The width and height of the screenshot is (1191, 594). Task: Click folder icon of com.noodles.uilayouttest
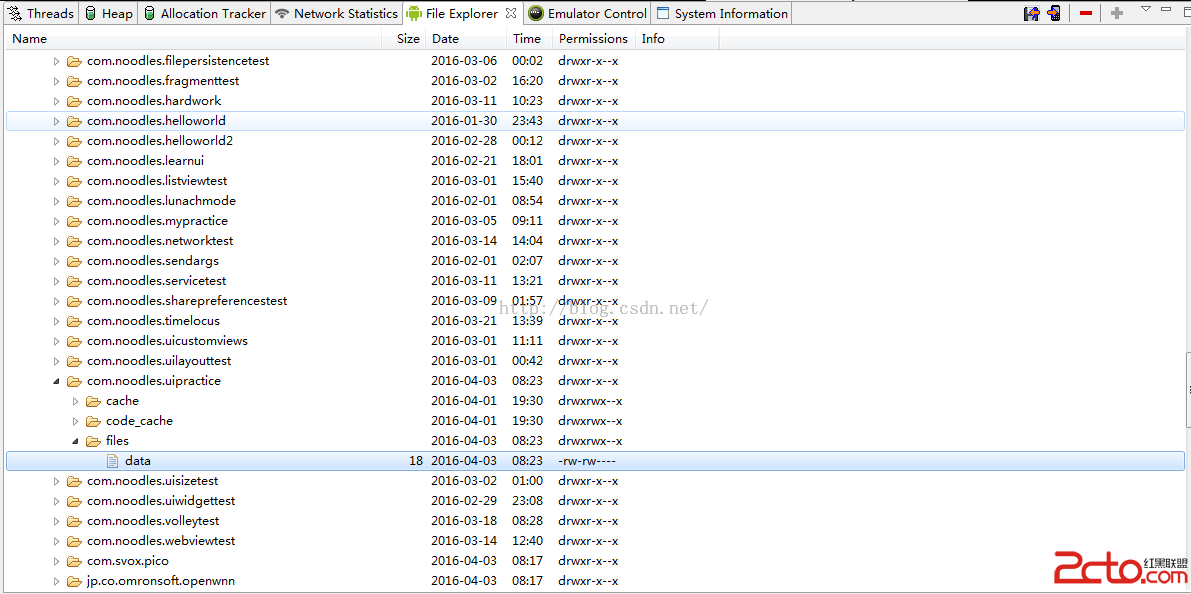[74, 361]
